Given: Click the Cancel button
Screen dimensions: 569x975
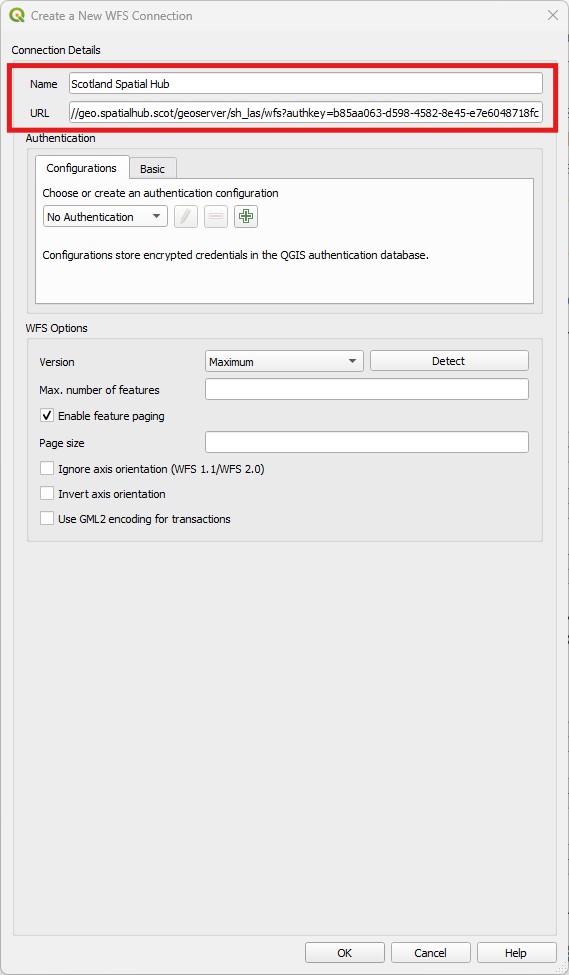Looking at the screenshot, I should [x=430, y=953].
